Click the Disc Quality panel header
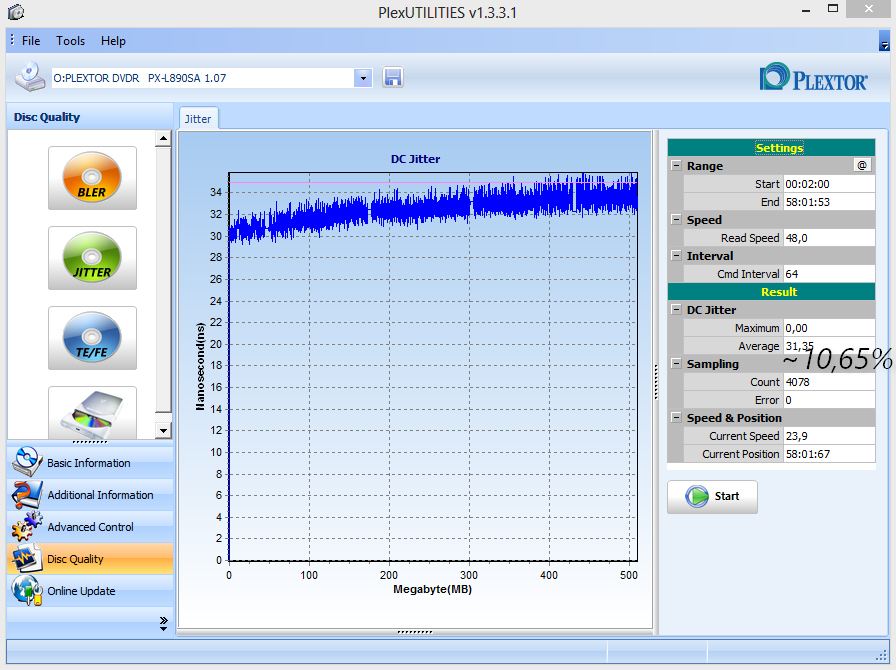Viewport: 896px width, 670px height. tap(90, 117)
